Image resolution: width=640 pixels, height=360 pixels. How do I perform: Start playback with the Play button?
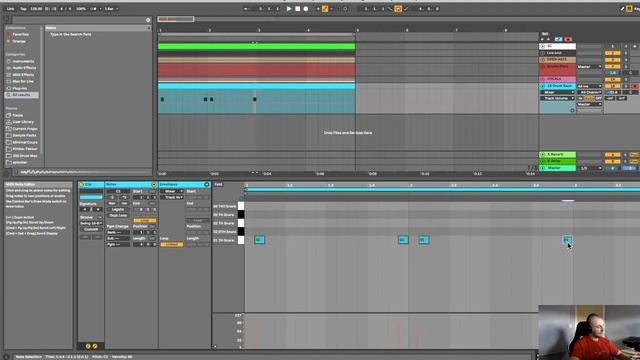(x=289, y=9)
